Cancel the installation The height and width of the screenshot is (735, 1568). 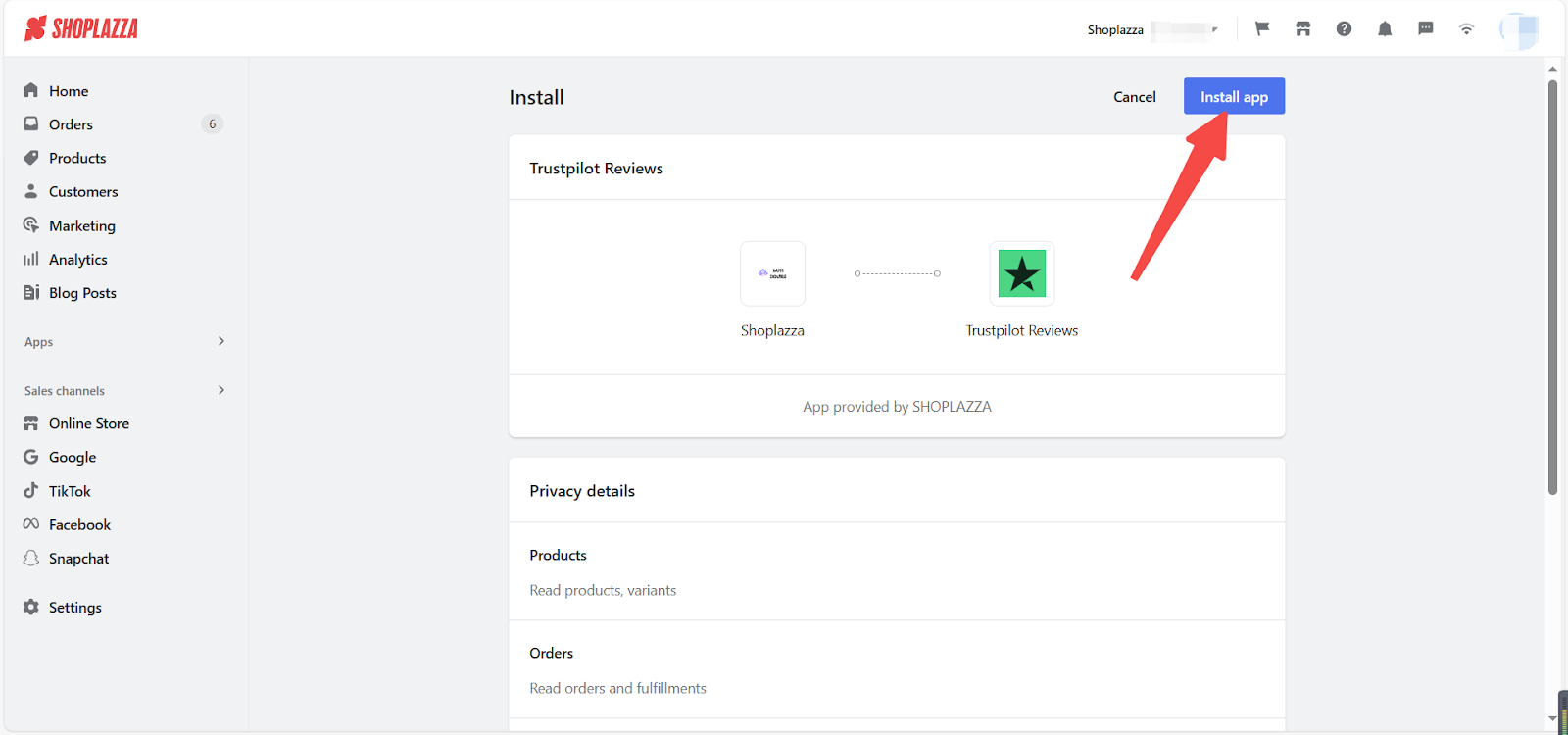coord(1135,96)
